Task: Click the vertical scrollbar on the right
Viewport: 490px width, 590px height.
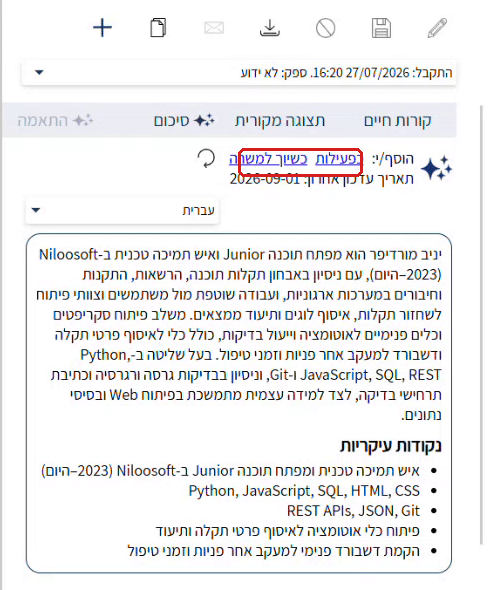Action: (x=481, y=325)
